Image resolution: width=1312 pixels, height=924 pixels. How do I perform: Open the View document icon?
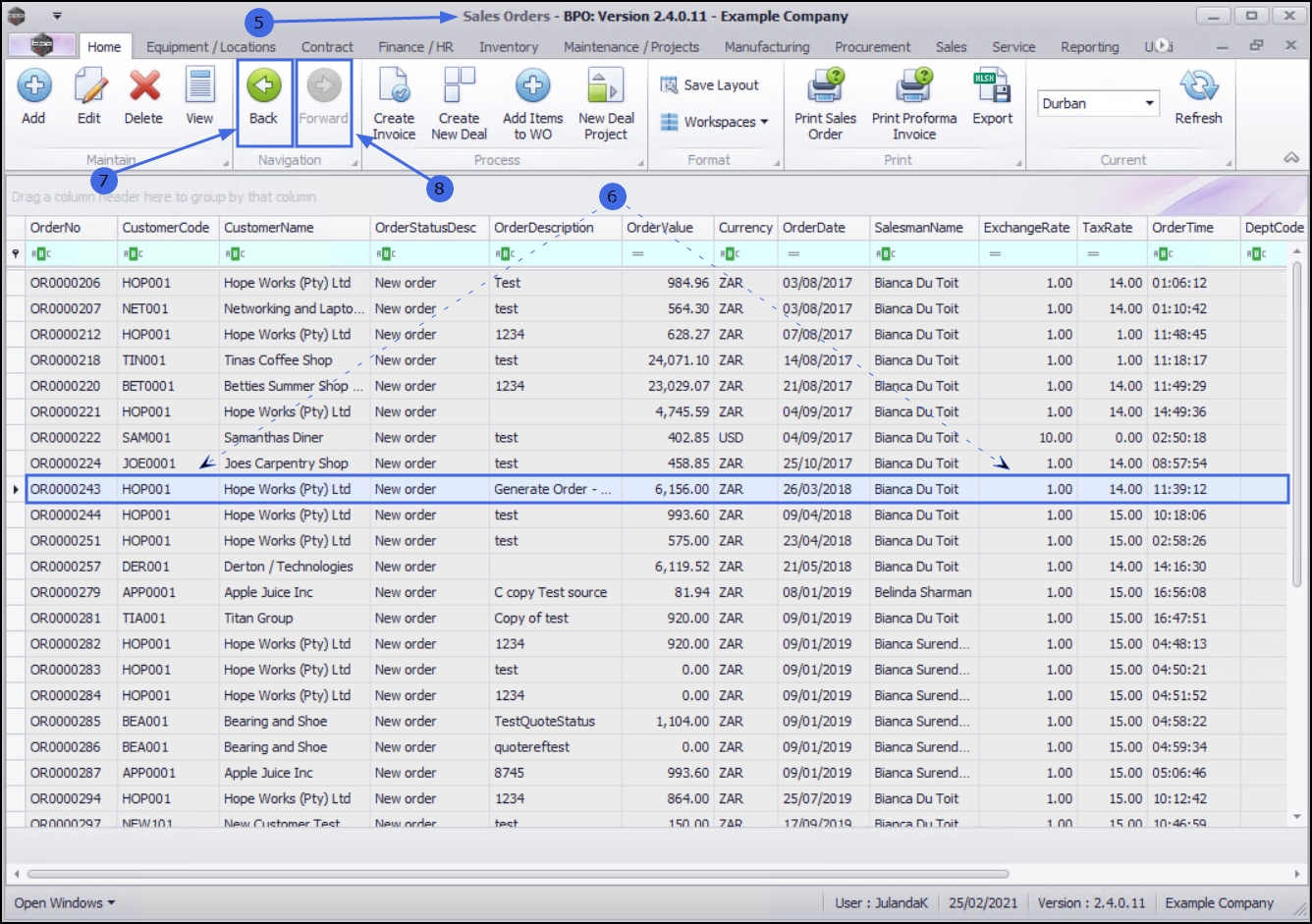click(x=199, y=86)
